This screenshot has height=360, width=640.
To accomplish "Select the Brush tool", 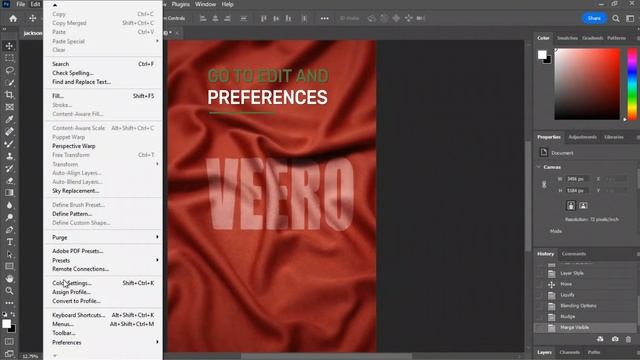I will click(9, 144).
